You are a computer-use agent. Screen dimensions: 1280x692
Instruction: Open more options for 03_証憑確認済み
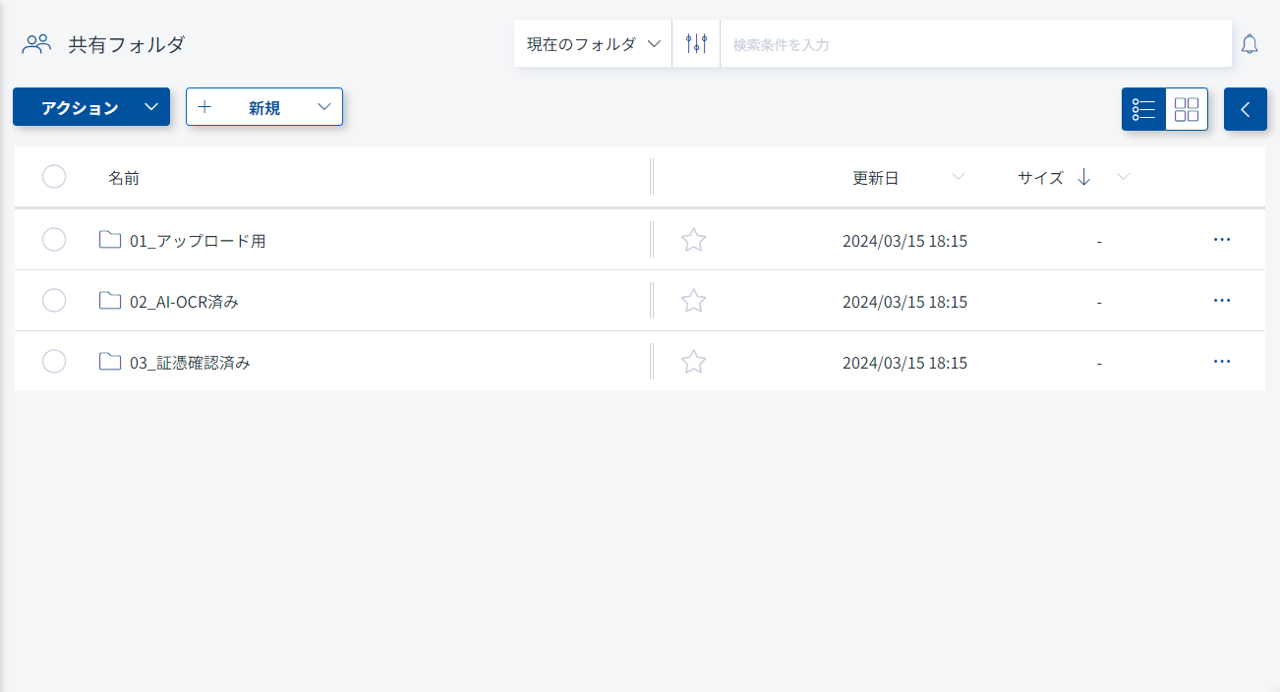[1221, 362]
